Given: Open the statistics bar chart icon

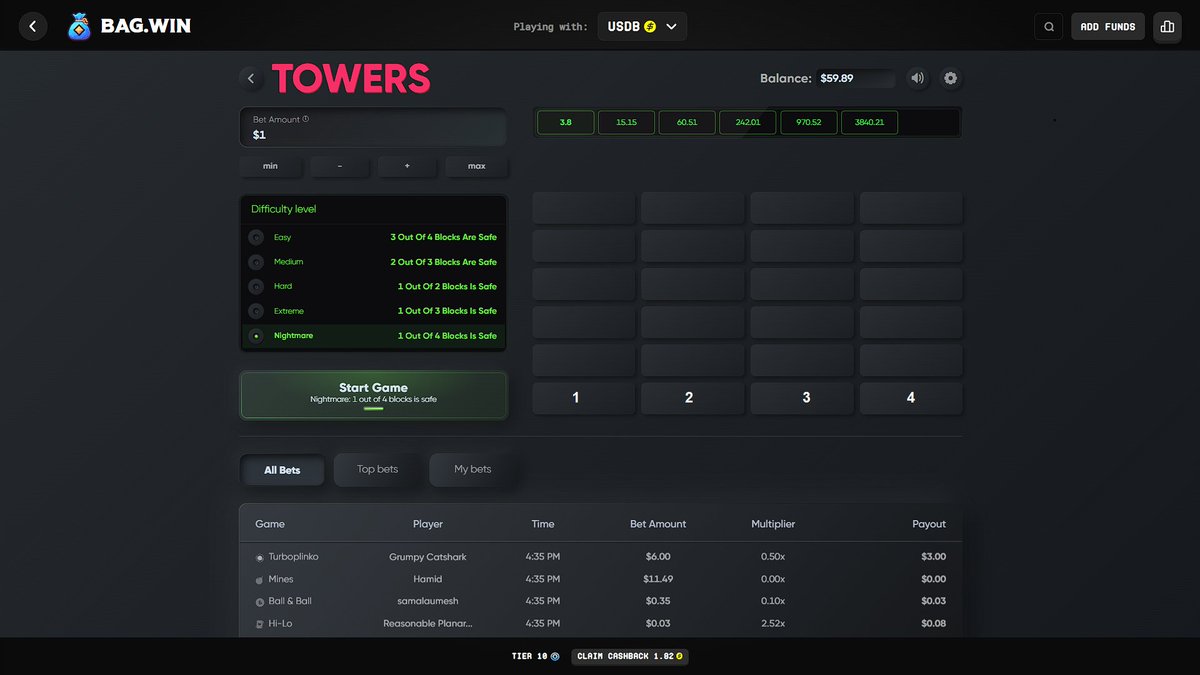Looking at the screenshot, I should click(1167, 26).
